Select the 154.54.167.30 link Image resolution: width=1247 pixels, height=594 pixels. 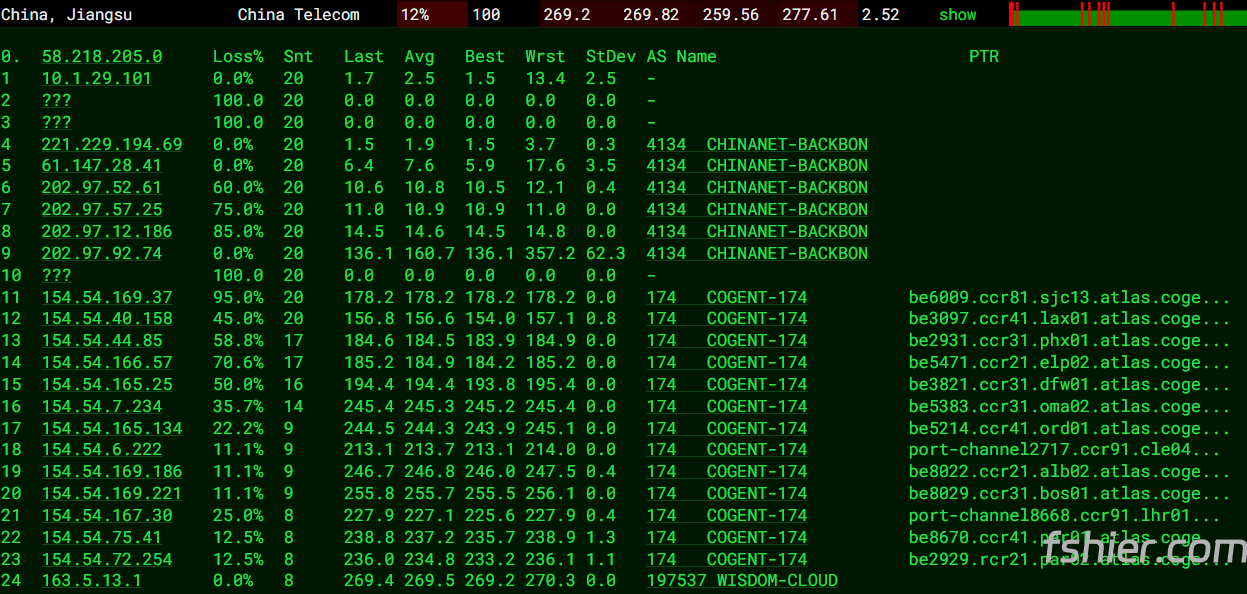(x=106, y=516)
